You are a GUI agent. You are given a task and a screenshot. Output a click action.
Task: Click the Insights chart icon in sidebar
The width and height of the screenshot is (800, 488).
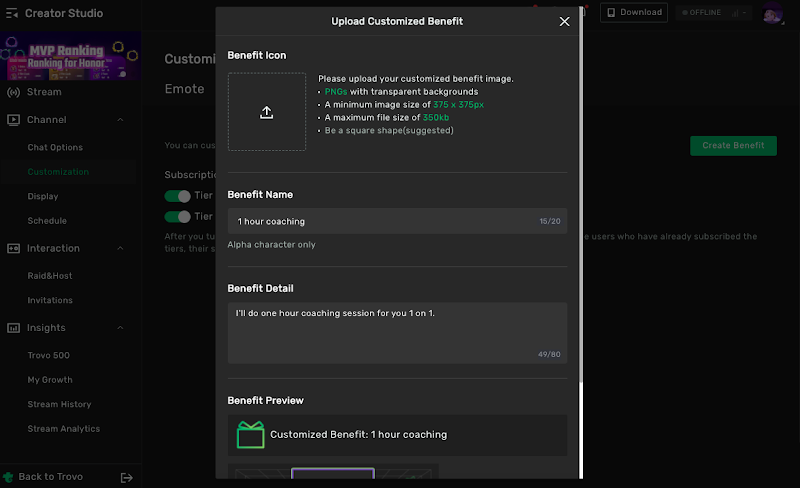click(x=13, y=328)
